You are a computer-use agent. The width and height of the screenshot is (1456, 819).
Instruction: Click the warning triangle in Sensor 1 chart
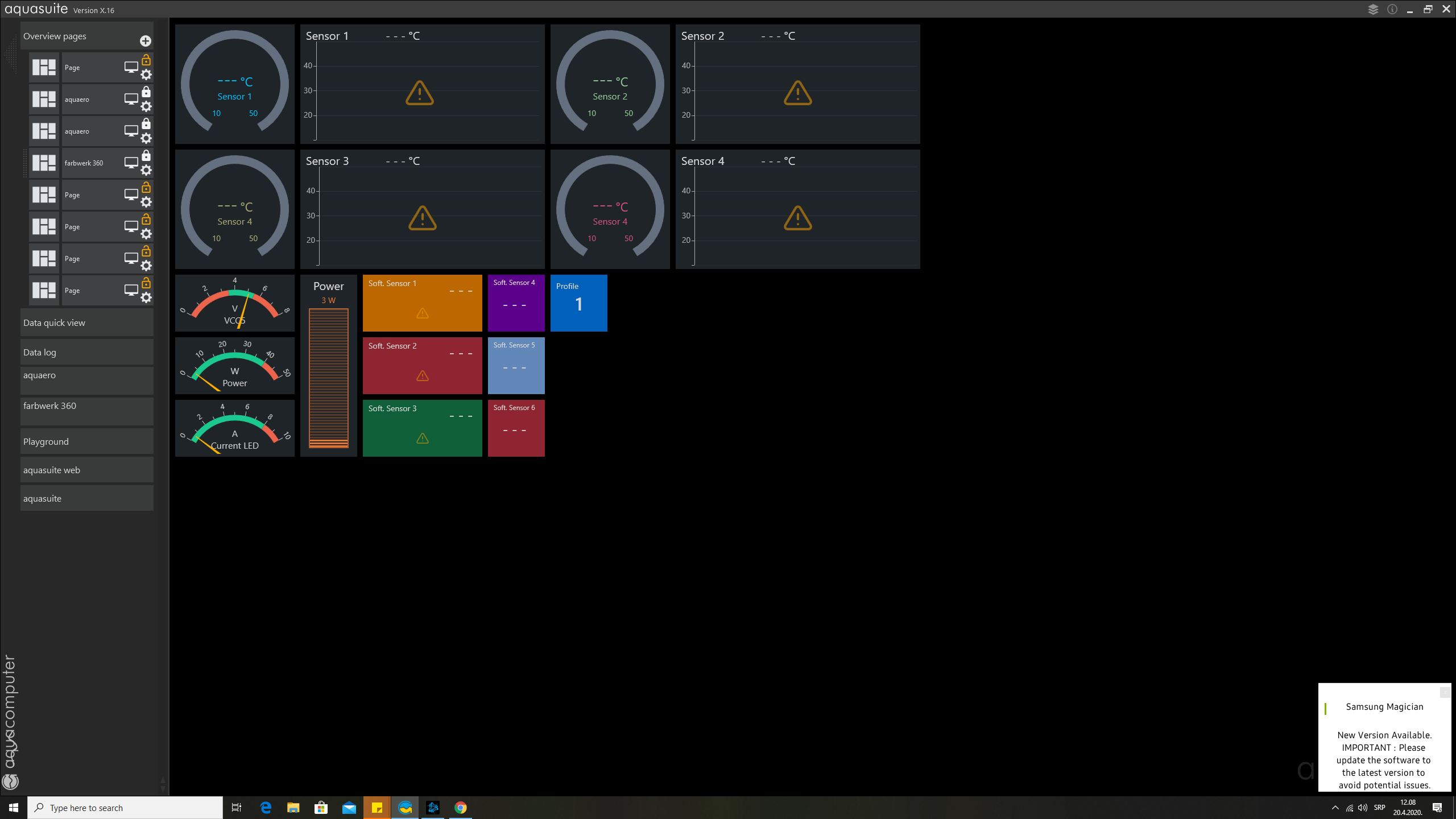(420, 93)
